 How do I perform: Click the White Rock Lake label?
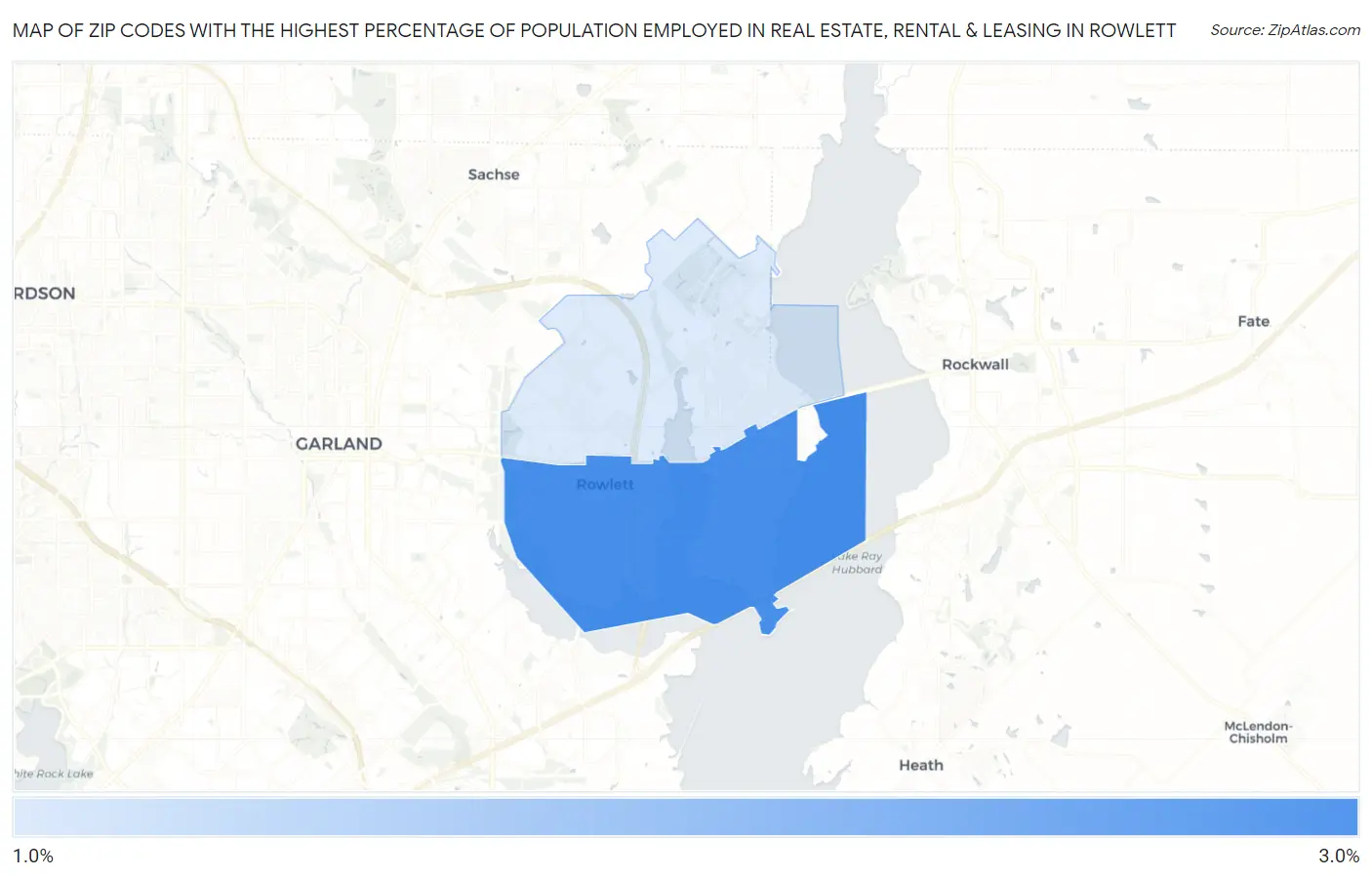coord(54,774)
